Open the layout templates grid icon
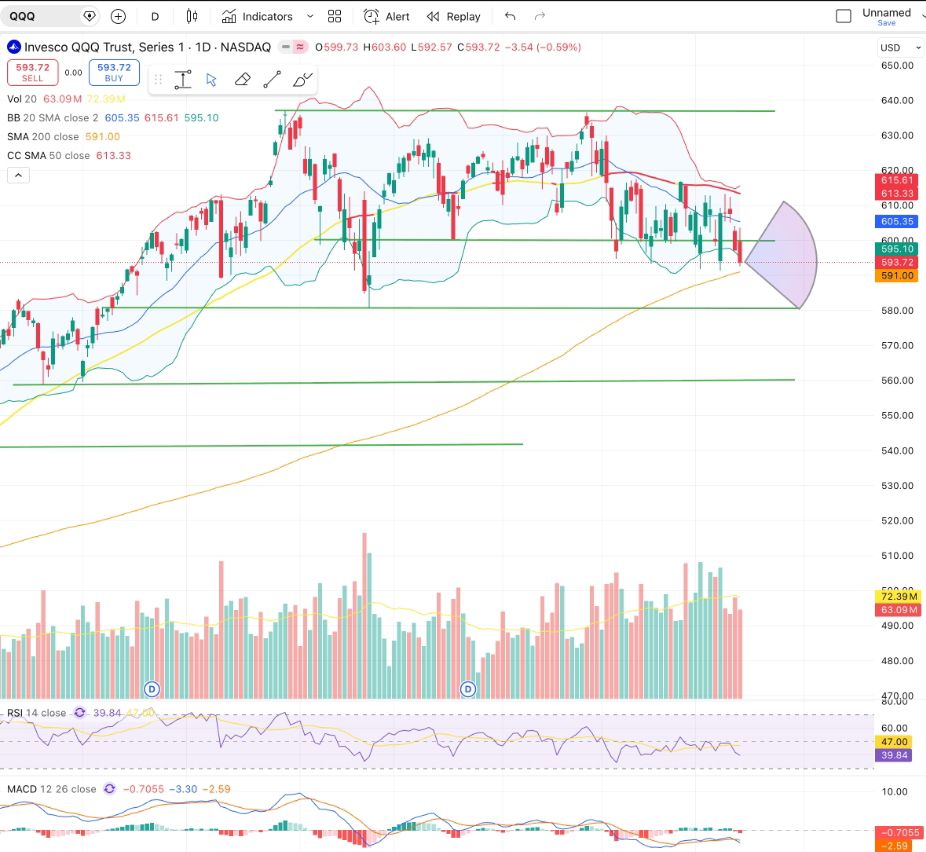Viewport: 926px width, 852px height. [x=335, y=16]
